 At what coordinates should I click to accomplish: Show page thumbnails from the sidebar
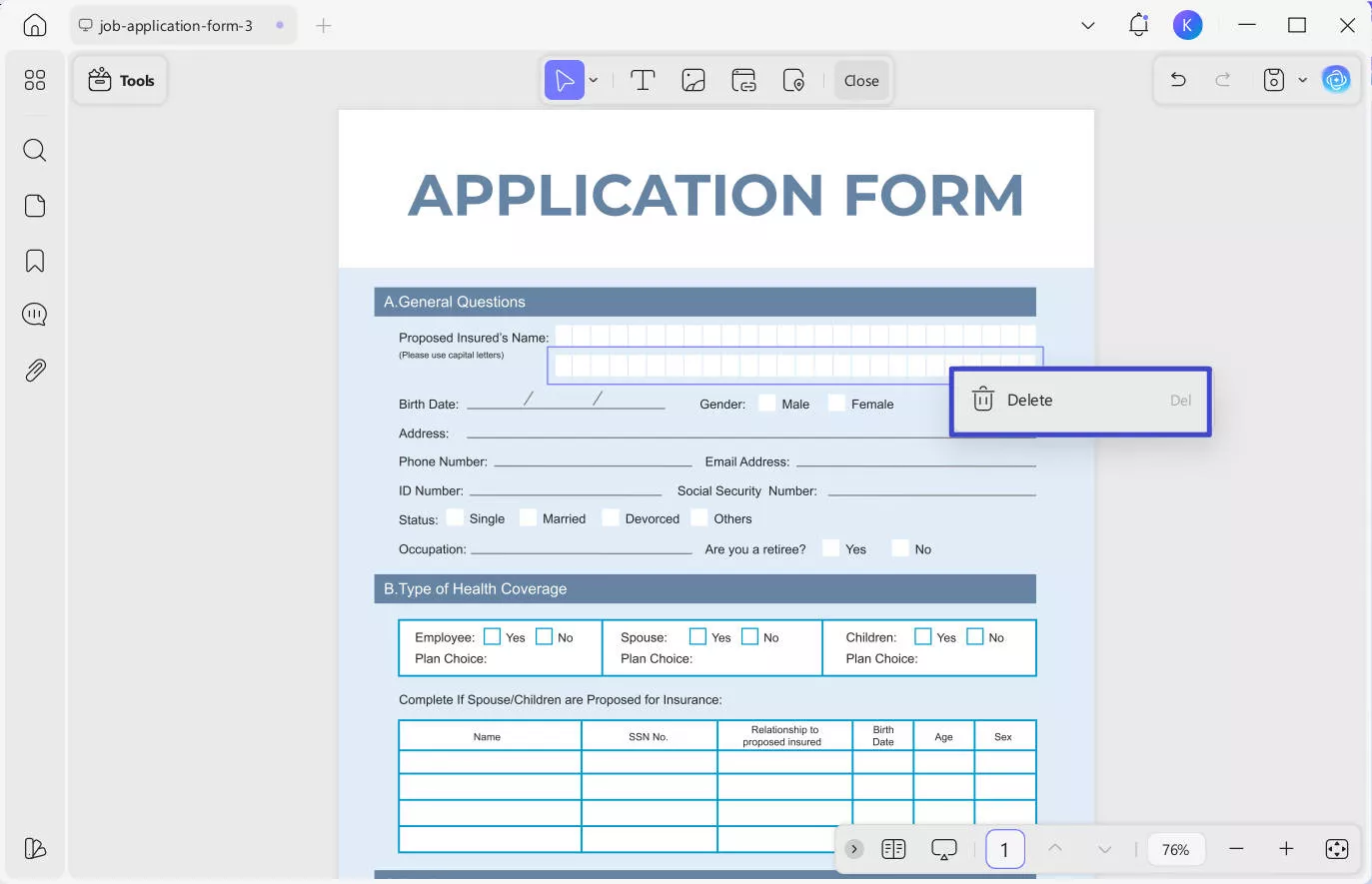click(34, 205)
